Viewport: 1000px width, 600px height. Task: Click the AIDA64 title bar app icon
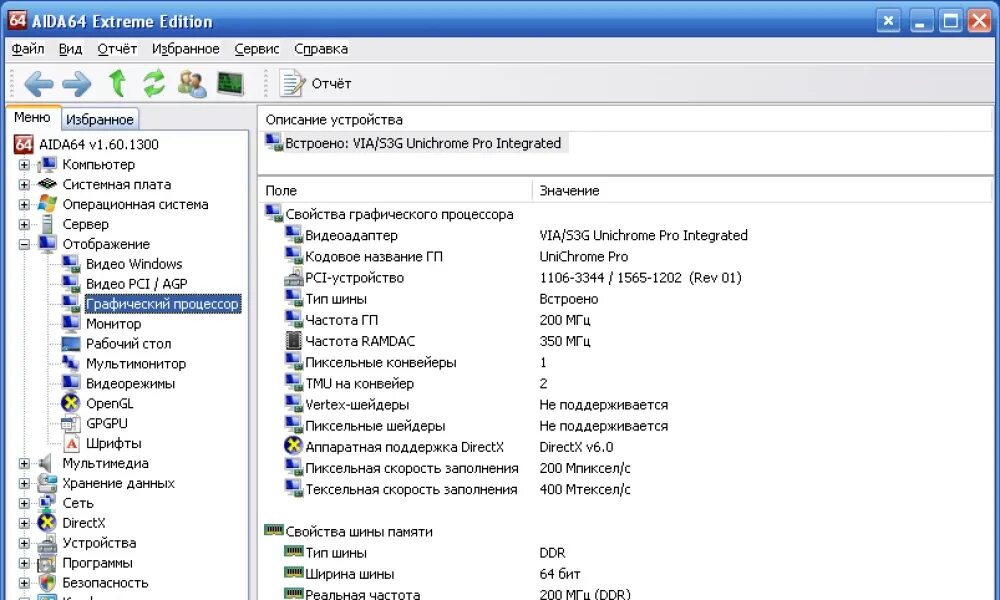pos(17,20)
